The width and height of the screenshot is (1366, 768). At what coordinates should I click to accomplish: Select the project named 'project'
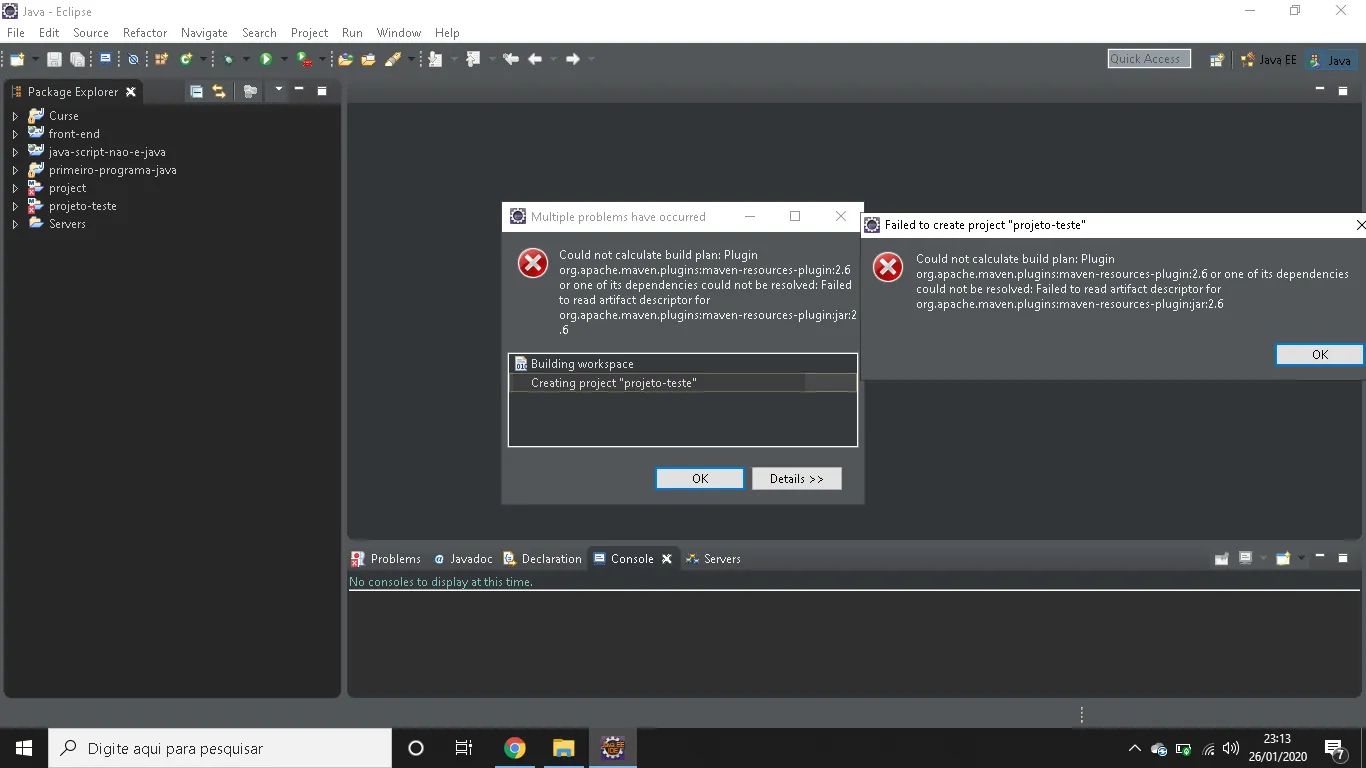click(x=67, y=188)
